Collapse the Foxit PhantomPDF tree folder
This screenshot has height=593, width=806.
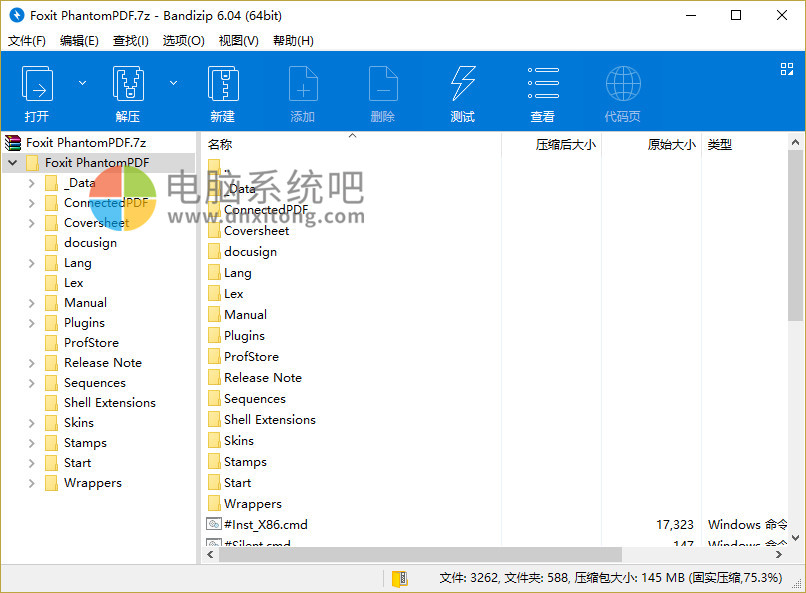[13, 163]
